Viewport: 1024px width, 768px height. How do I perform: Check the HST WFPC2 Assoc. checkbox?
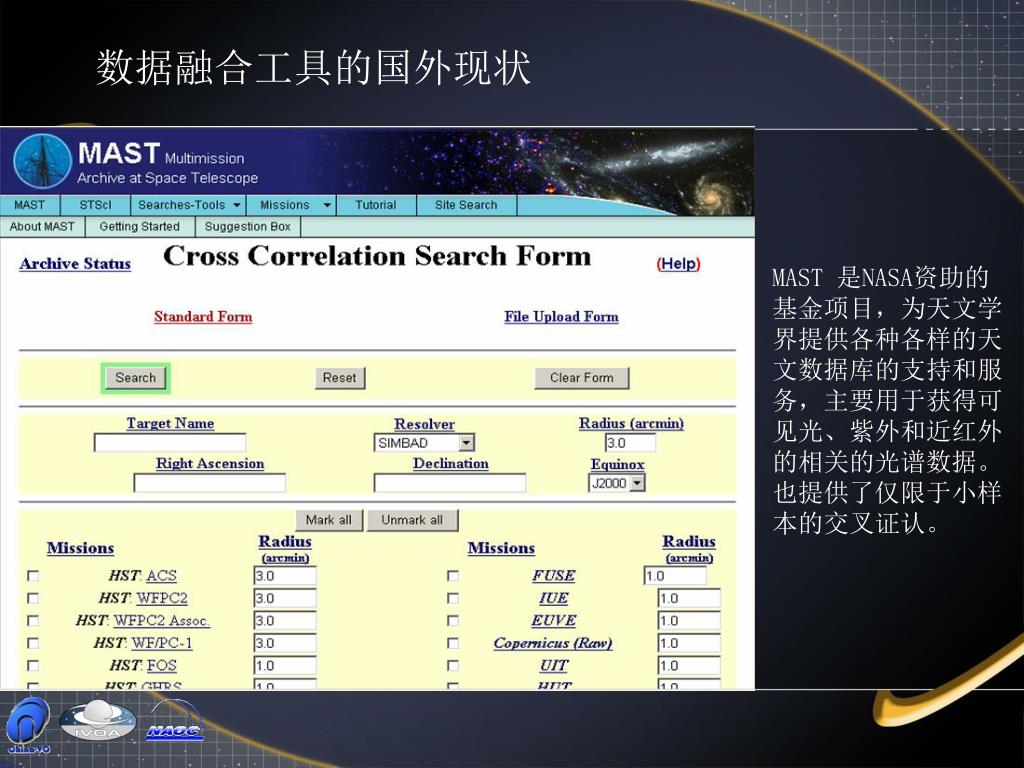click(33, 620)
